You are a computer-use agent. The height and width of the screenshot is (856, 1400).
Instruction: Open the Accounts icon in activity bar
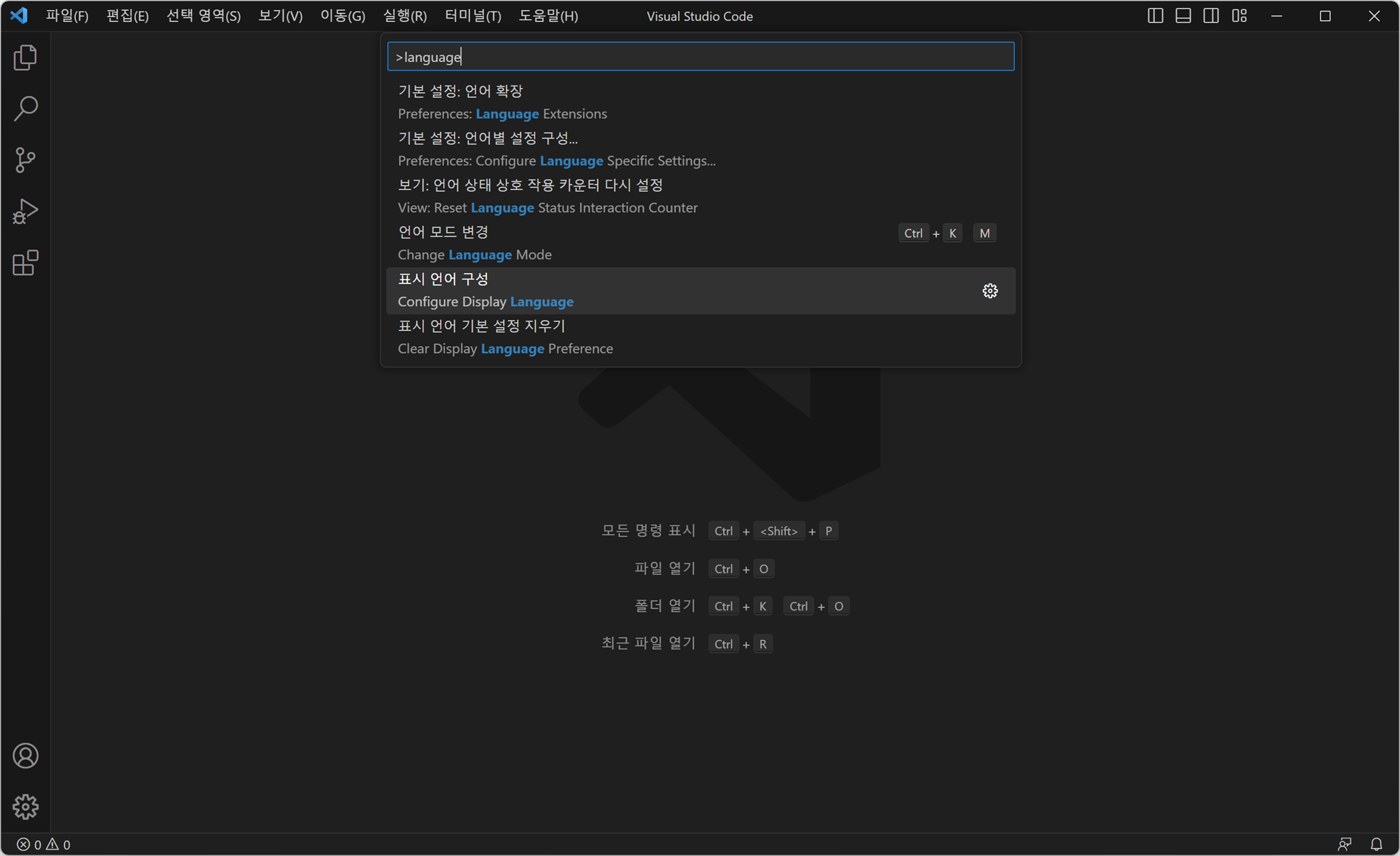click(25, 756)
